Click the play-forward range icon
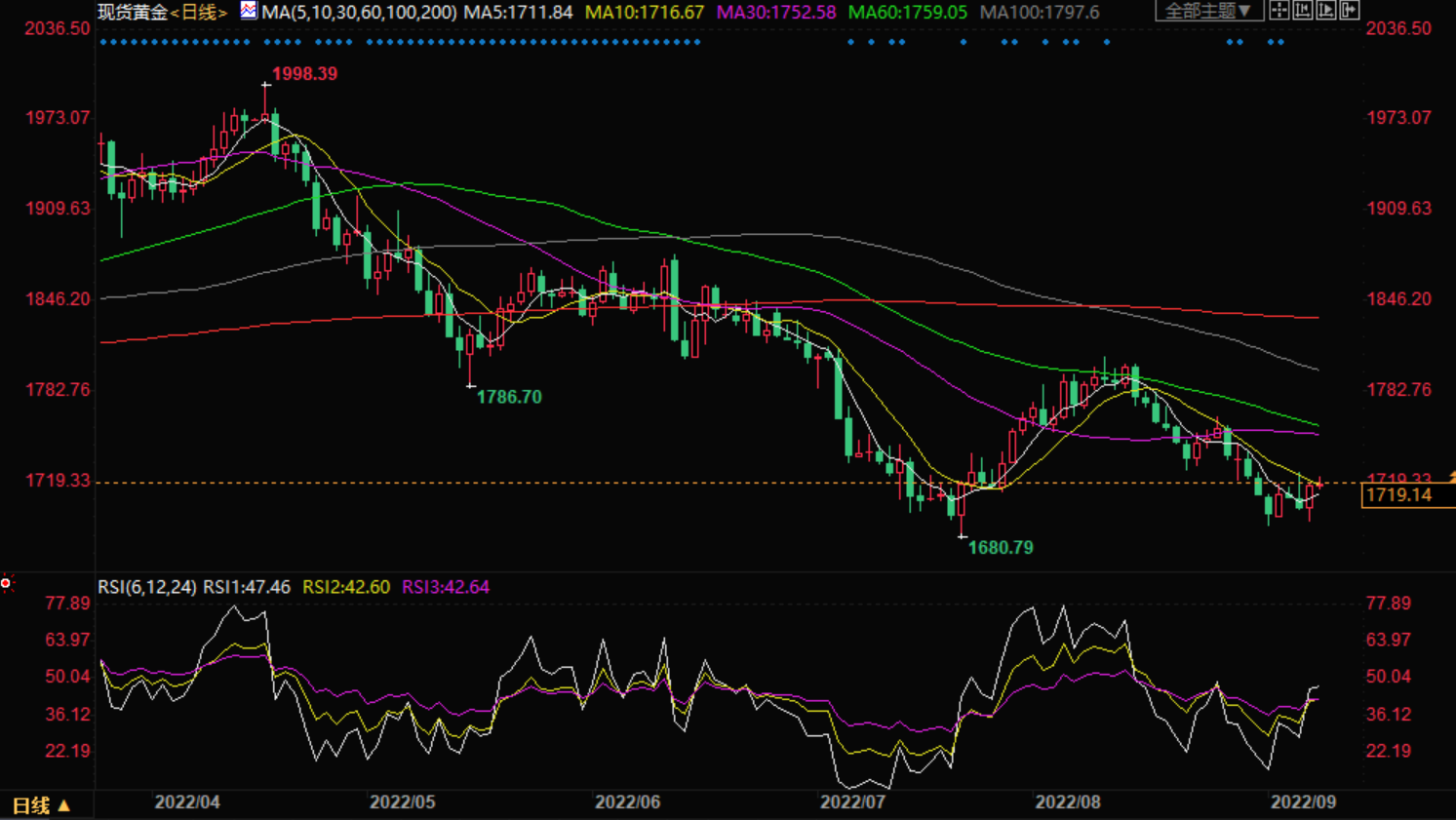The height and width of the screenshot is (820, 1456). click(x=1326, y=11)
